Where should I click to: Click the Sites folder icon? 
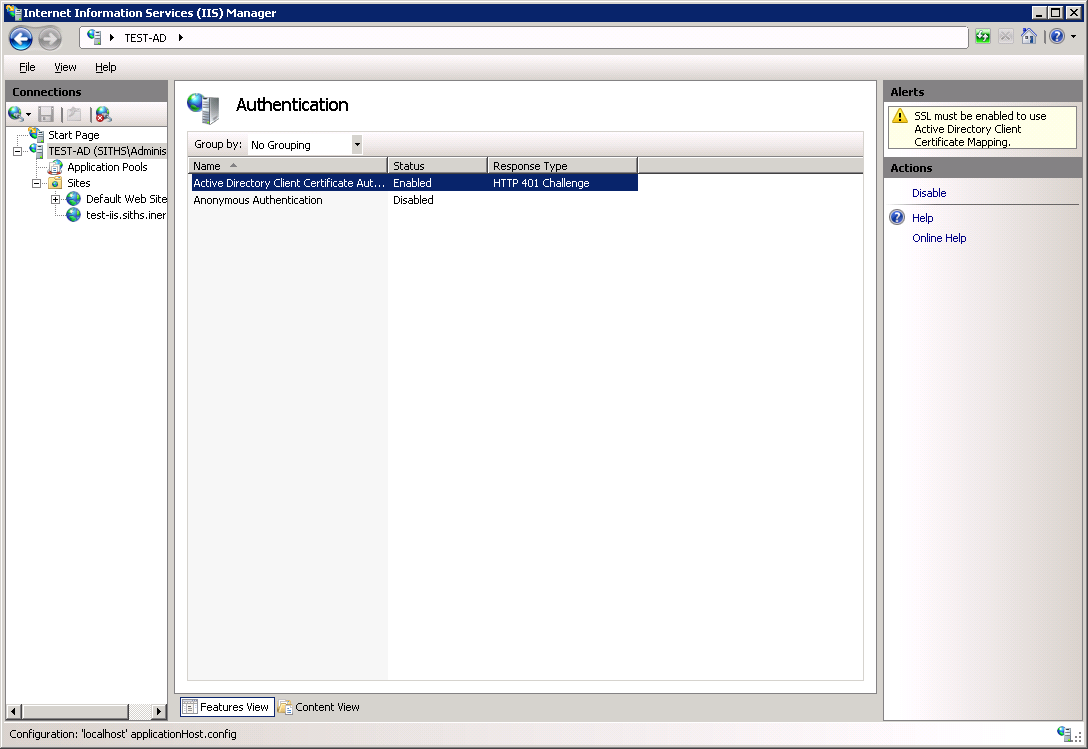pyautogui.click(x=55, y=183)
